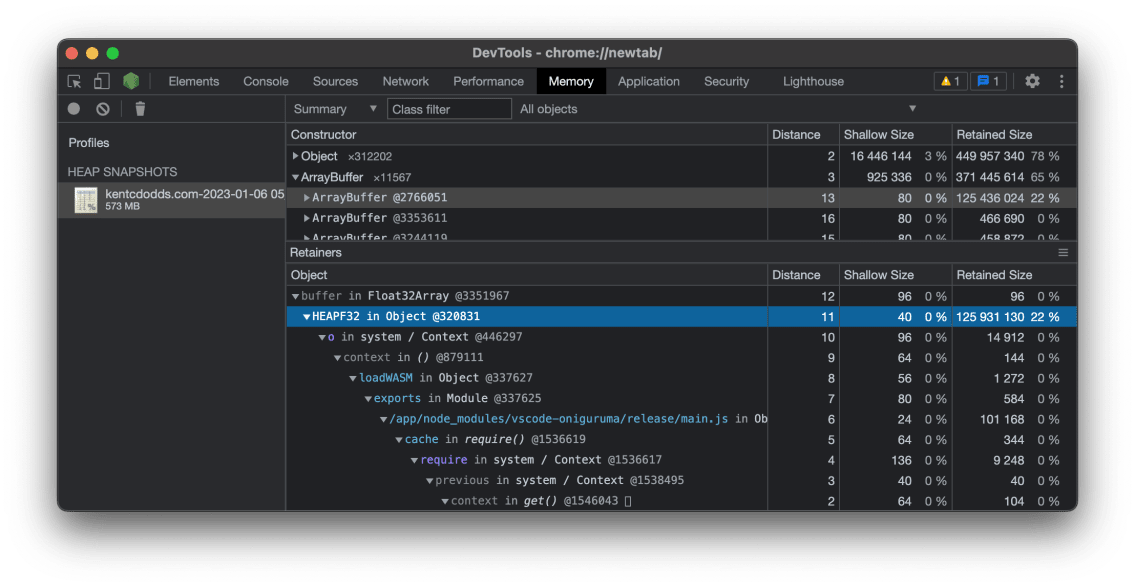Toggle the device toolbar icon
Image resolution: width=1135 pixels, height=587 pixels.
100,81
